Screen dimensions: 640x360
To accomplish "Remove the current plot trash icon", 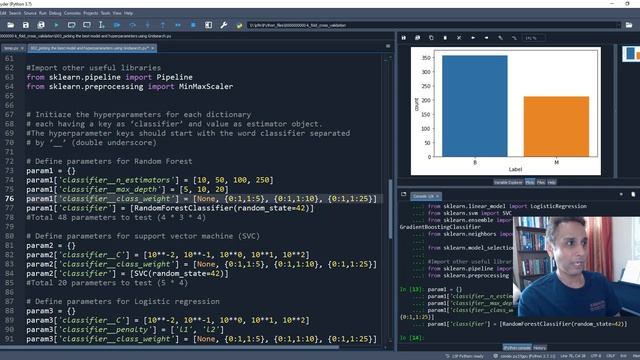I will click(x=445, y=38).
